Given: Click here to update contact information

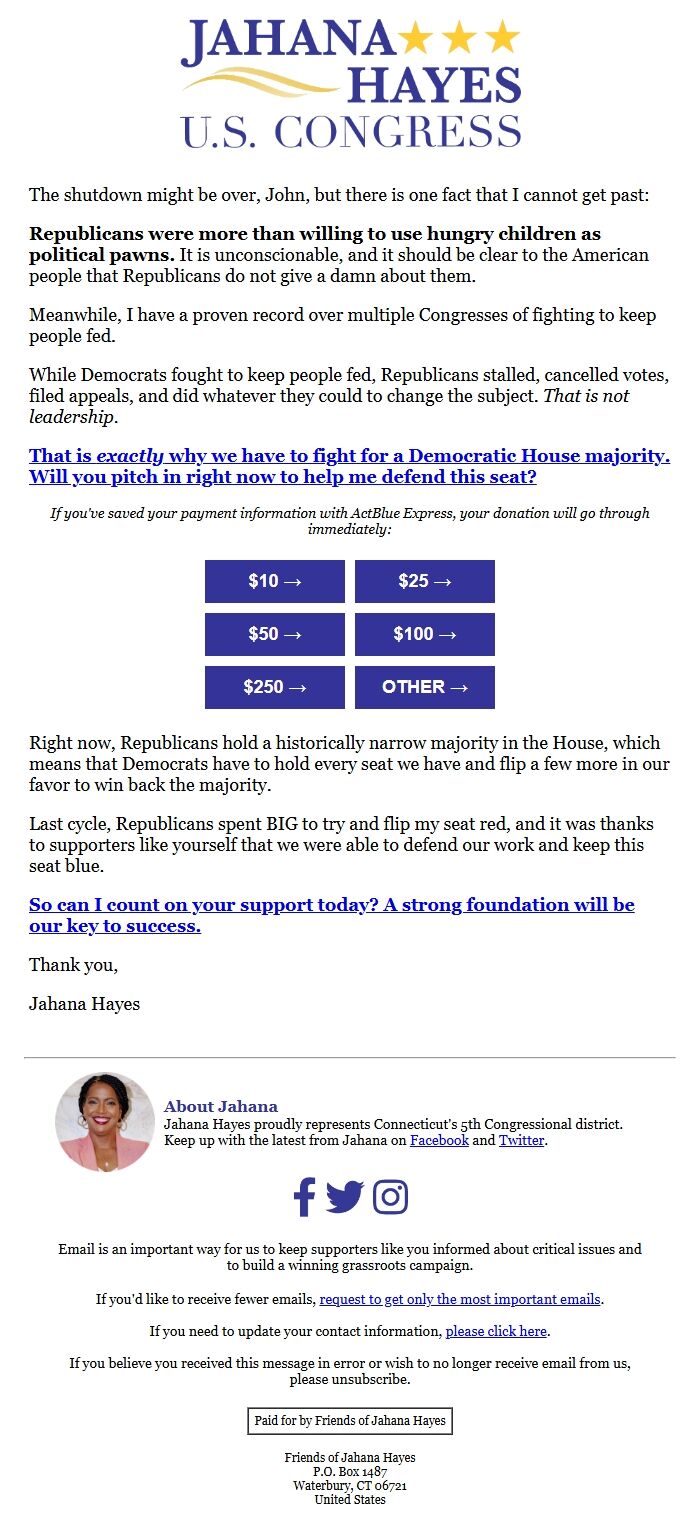Looking at the screenshot, I should pos(497,1331).
